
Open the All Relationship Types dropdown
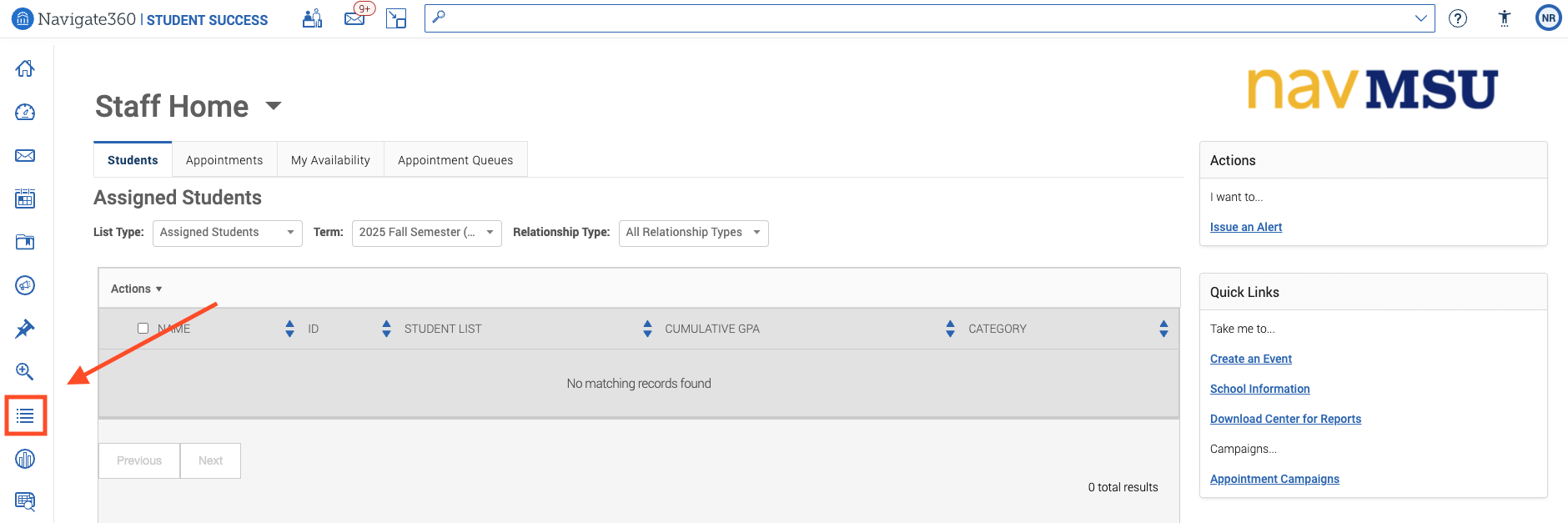[x=694, y=233]
